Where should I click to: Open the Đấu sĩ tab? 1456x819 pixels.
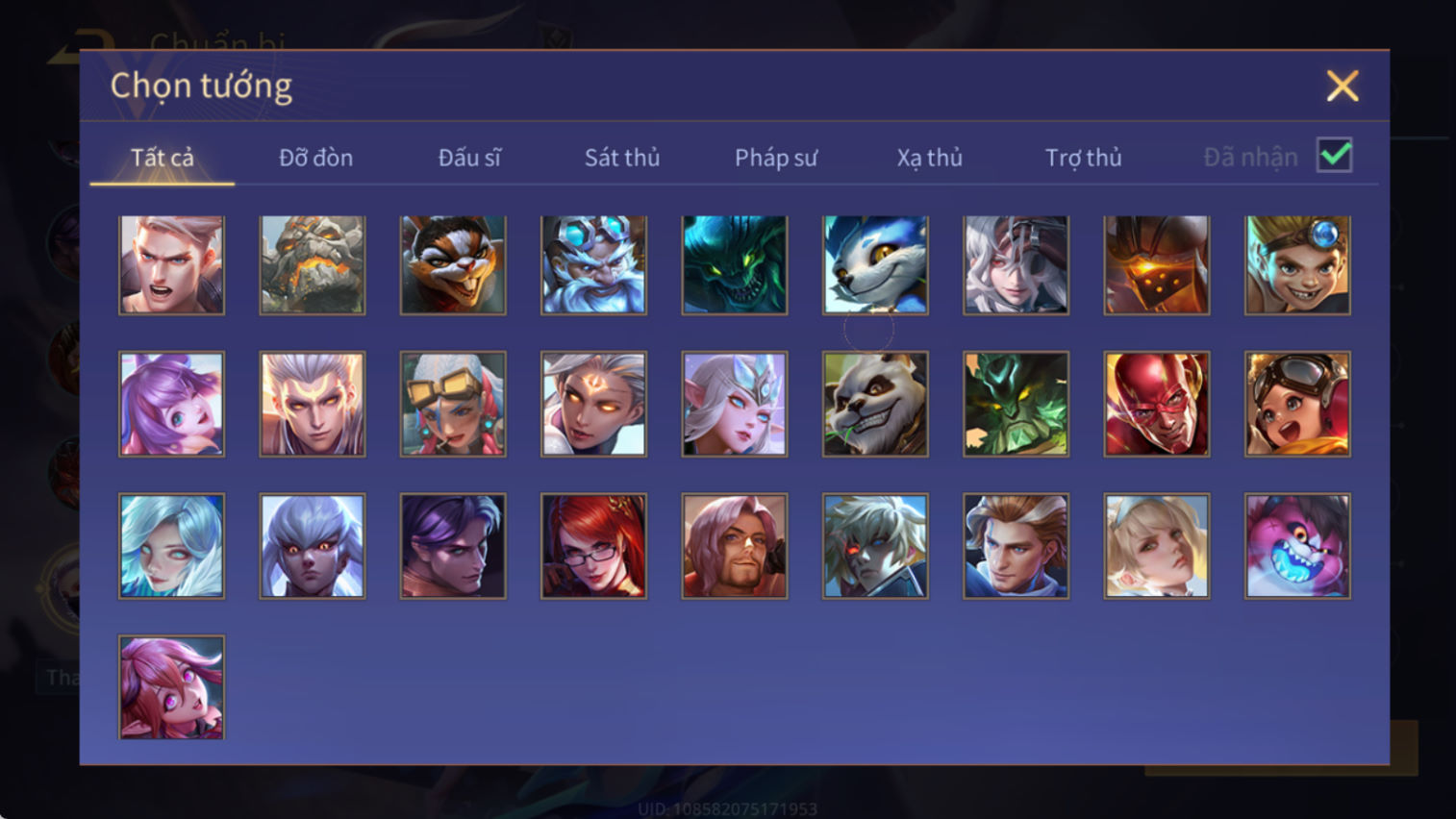(469, 158)
